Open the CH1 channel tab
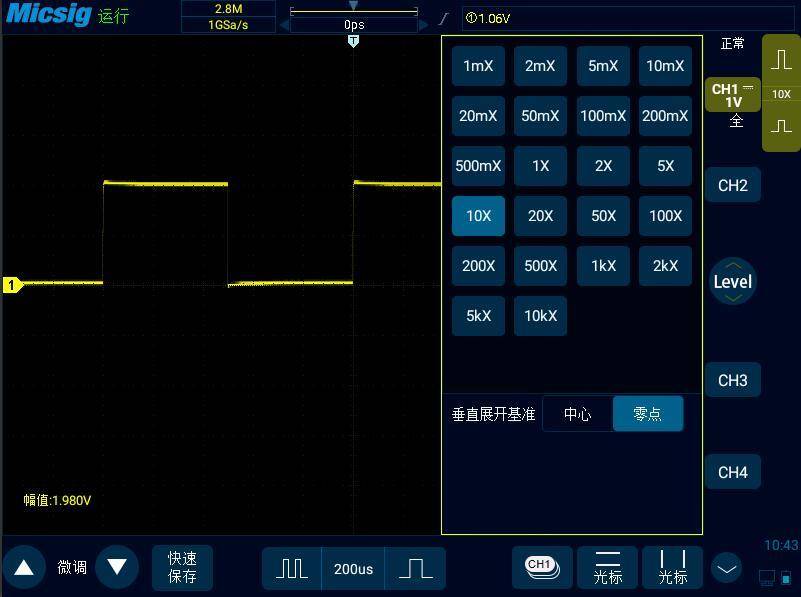The height and width of the screenshot is (597, 801). coord(733,95)
